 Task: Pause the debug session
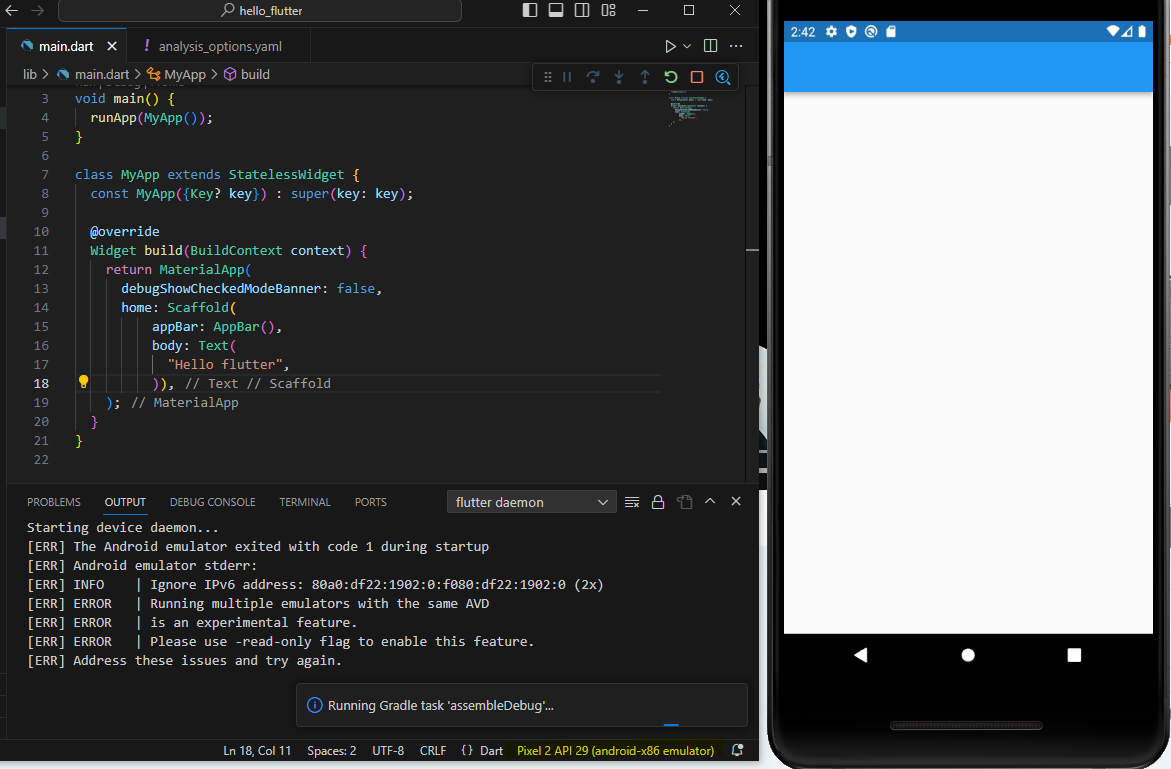(568, 77)
